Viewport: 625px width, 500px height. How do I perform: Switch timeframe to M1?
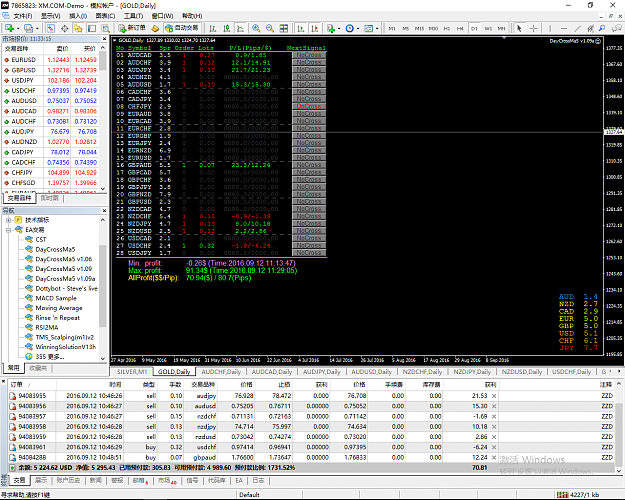tap(392, 28)
